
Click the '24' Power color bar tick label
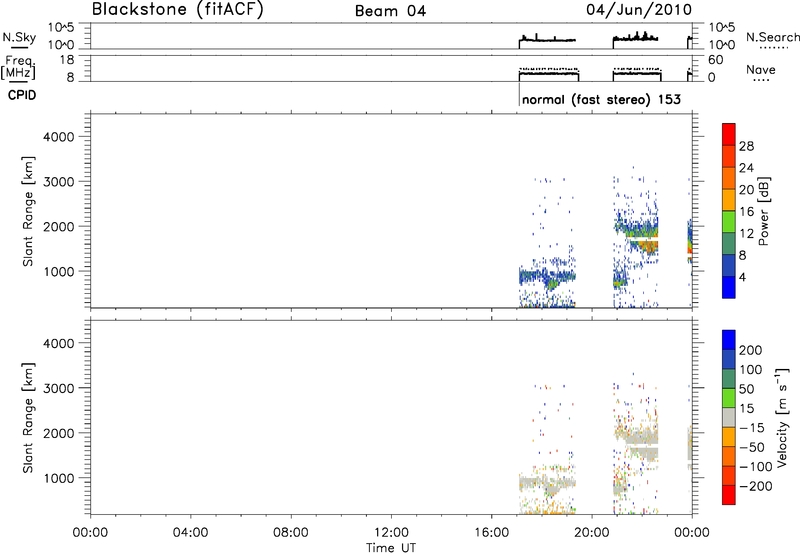tap(746, 168)
